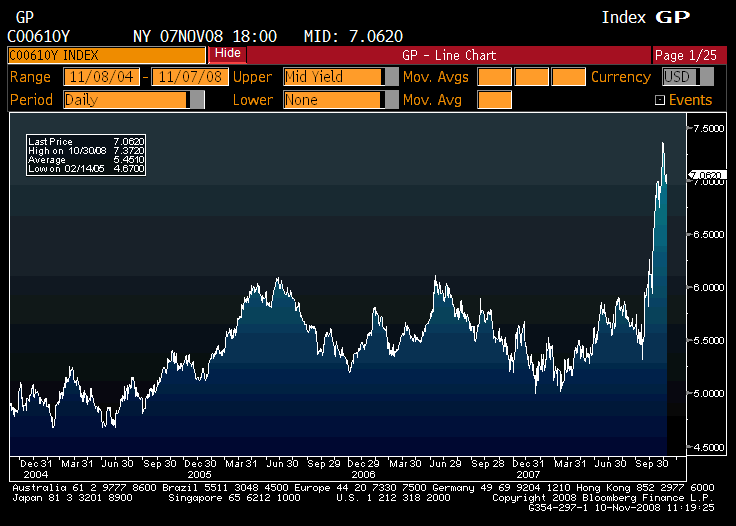This screenshot has width=736, height=526.
Task: Click the lower Mov. Avg input box
Action: (494, 100)
